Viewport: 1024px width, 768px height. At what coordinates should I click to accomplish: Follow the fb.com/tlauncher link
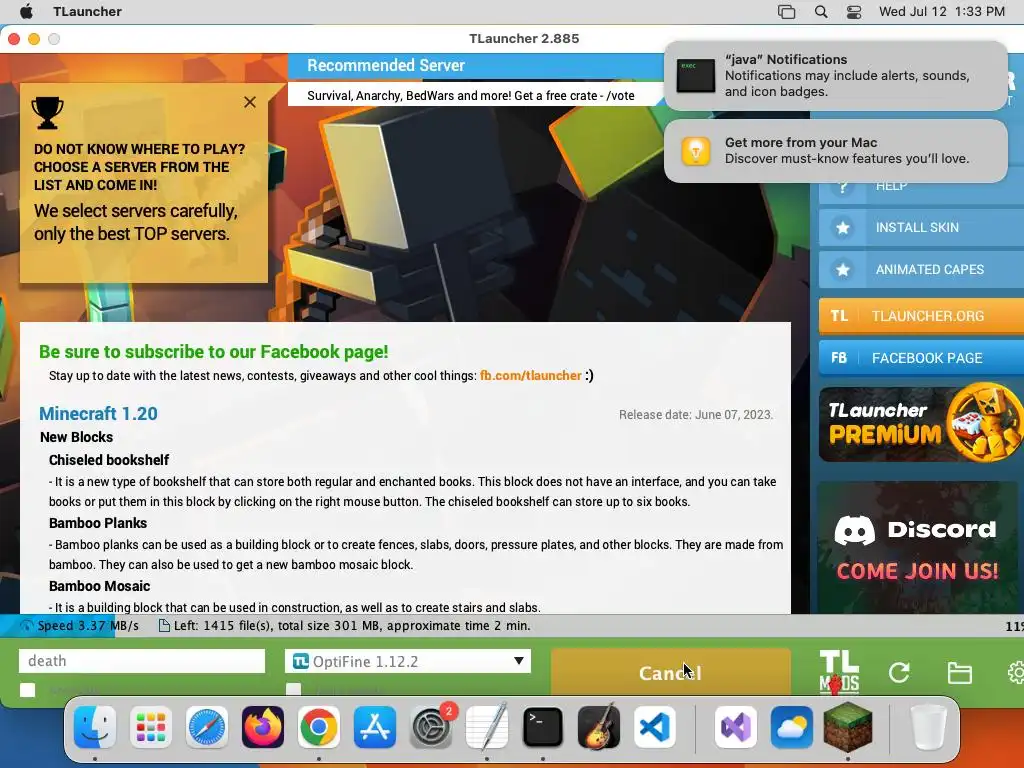point(530,376)
